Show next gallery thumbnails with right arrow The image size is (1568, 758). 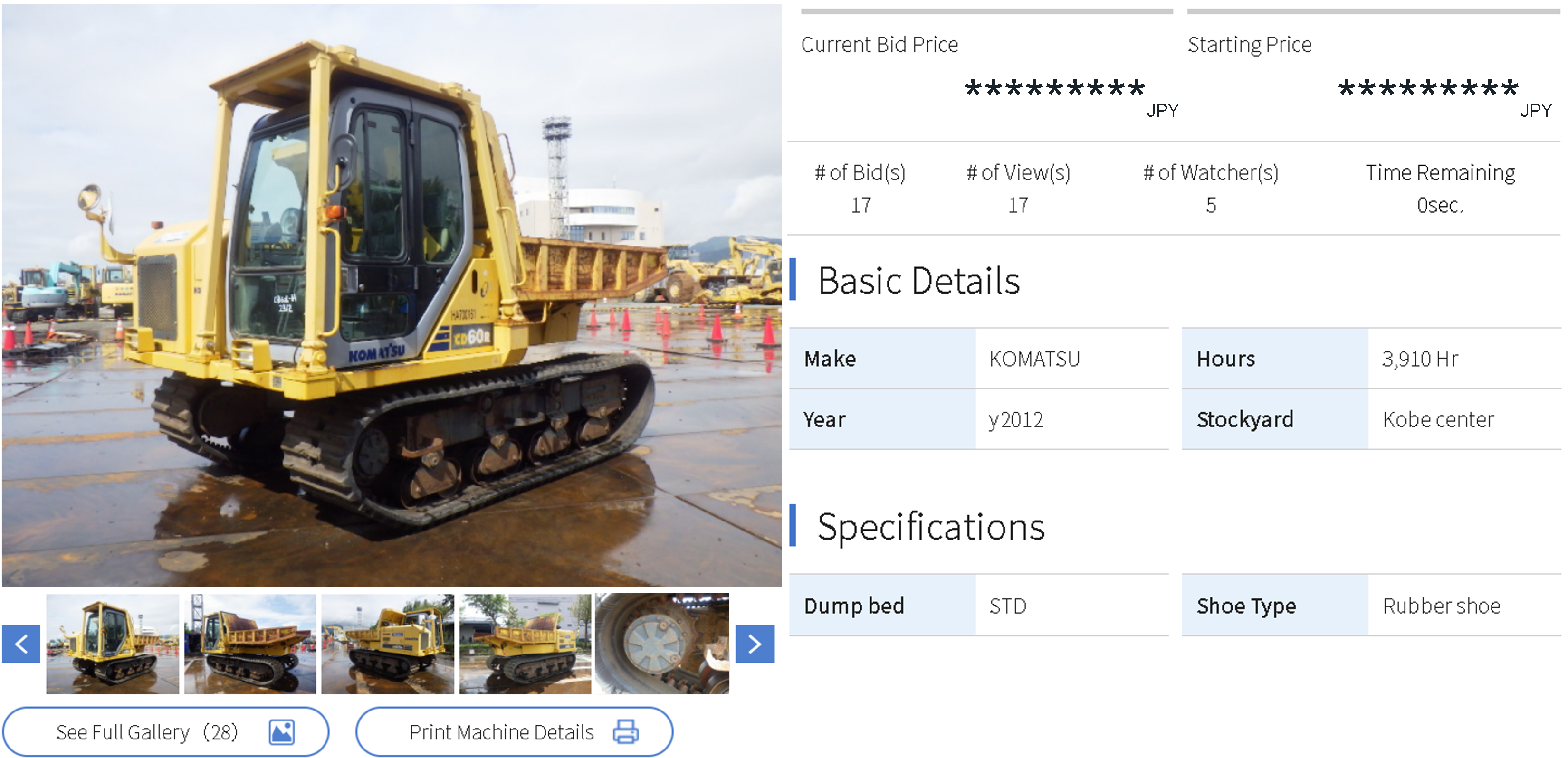755,644
